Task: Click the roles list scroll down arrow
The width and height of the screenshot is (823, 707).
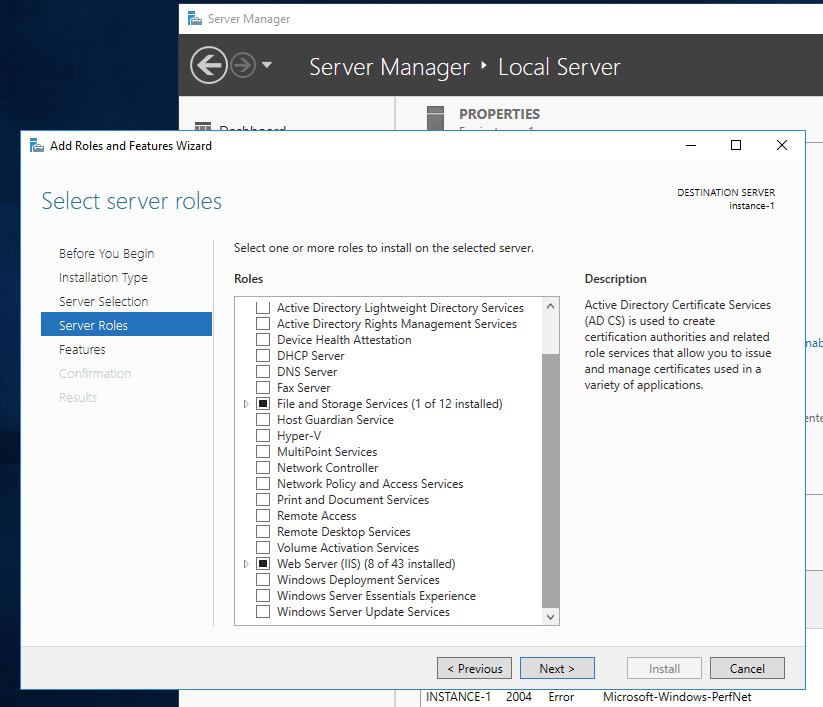Action: click(x=551, y=617)
